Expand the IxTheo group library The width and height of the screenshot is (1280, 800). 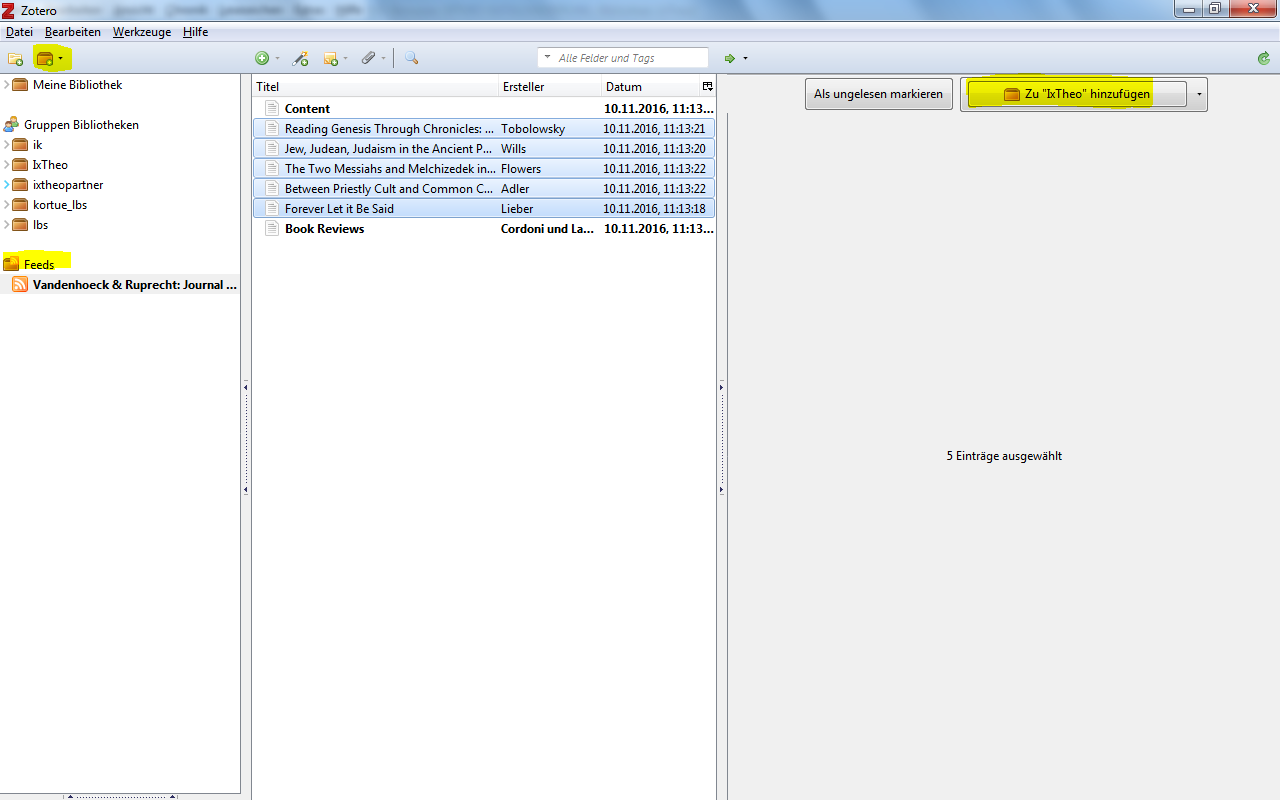[x=6, y=165]
